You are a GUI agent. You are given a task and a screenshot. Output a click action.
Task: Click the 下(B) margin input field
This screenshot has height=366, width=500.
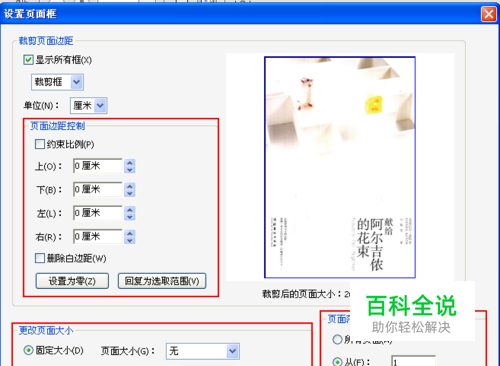click(98, 189)
